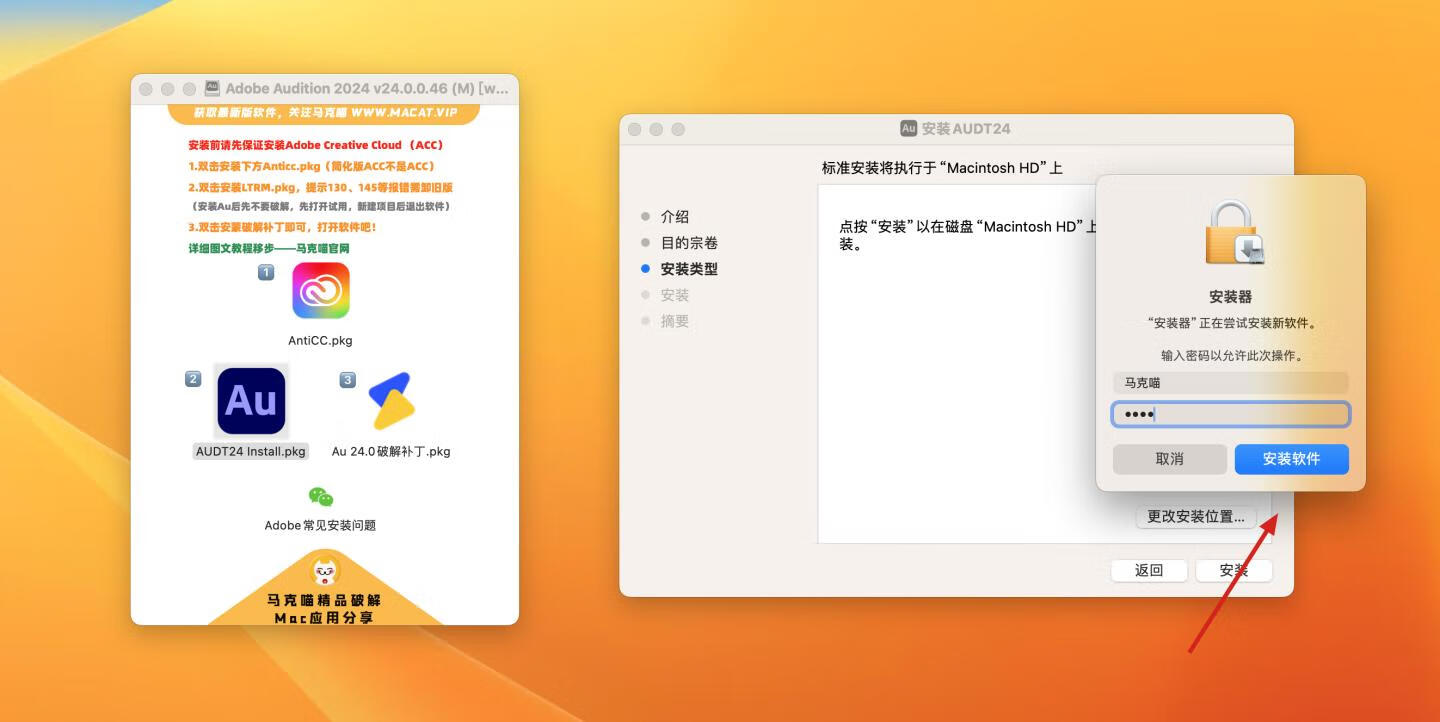Open the Au 24.0 patch package icon

[x=392, y=401]
